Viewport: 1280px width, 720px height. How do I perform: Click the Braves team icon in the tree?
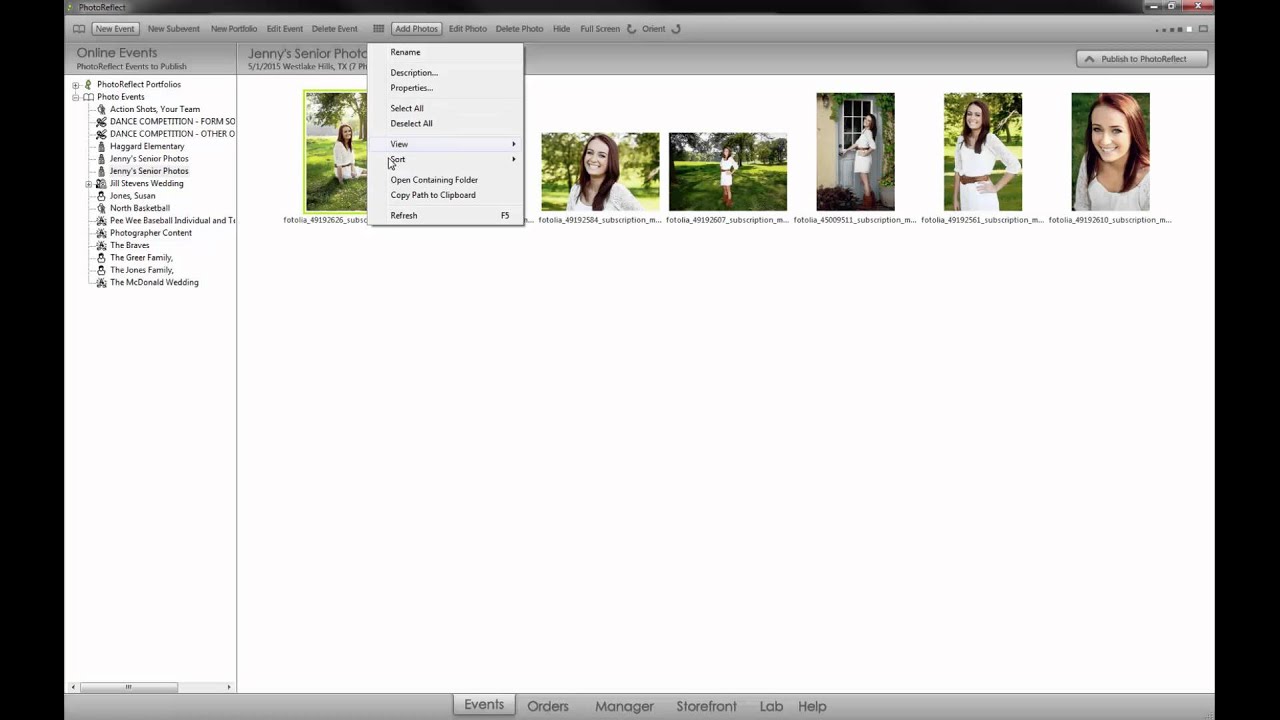tap(101, 245)
